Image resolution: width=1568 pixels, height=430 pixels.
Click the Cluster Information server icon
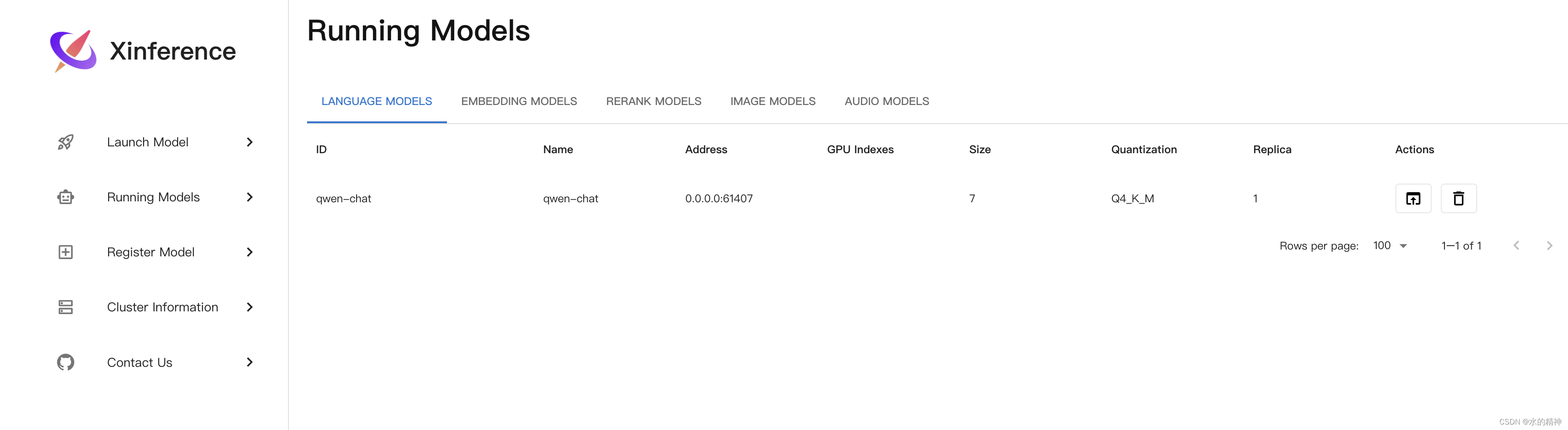click(65, 307)
